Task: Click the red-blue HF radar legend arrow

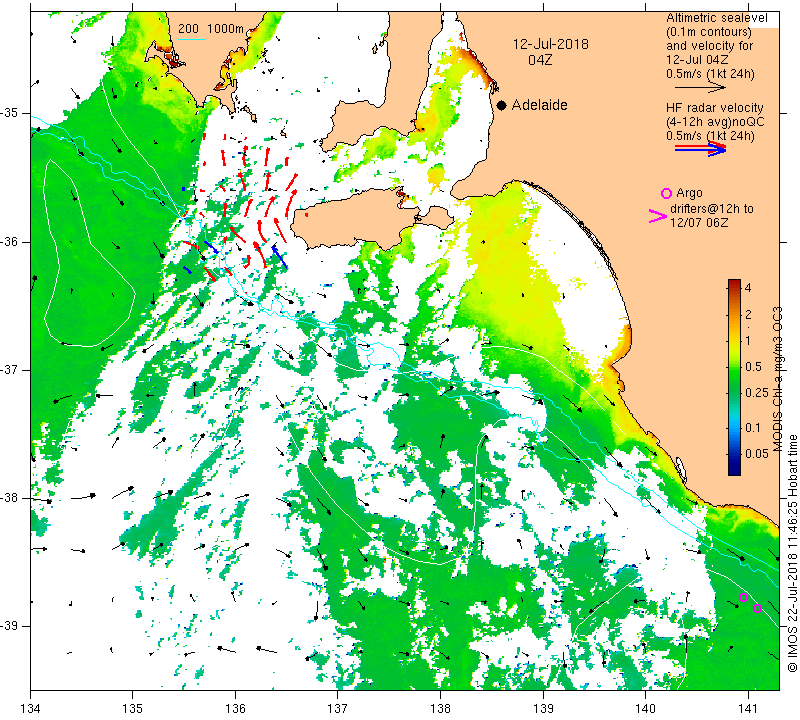Action: point(700,148)
